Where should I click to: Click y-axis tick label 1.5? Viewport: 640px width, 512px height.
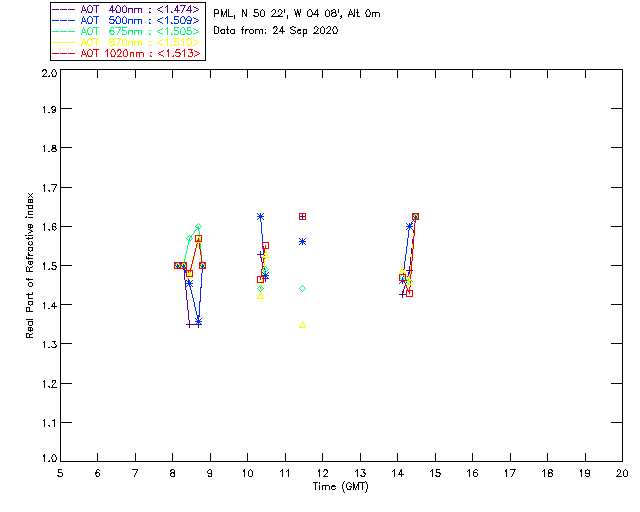point(49,266)
